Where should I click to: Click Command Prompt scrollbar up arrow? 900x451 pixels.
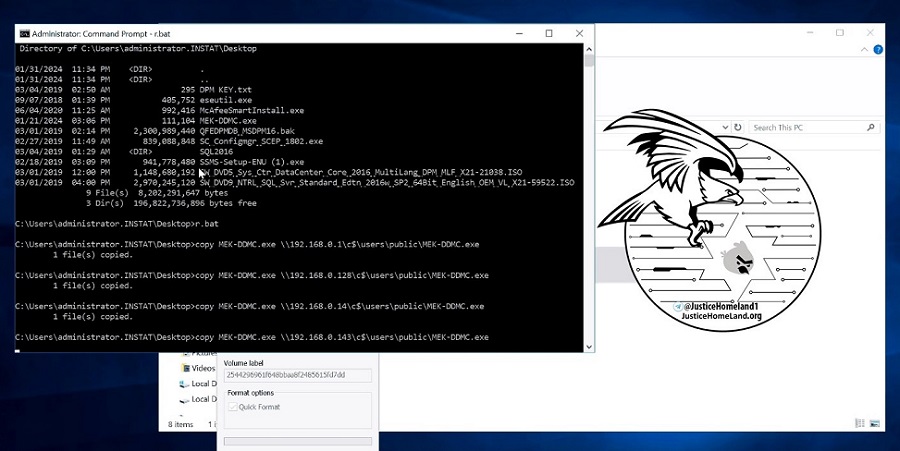click(589, 47)
